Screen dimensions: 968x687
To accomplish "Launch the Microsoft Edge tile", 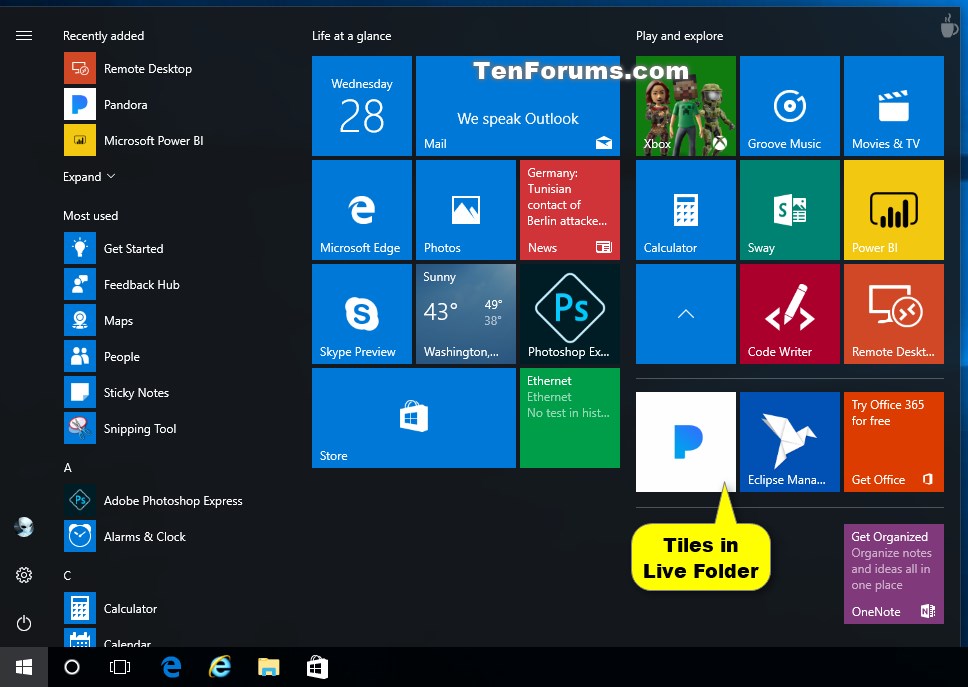I will click(362, 210).
